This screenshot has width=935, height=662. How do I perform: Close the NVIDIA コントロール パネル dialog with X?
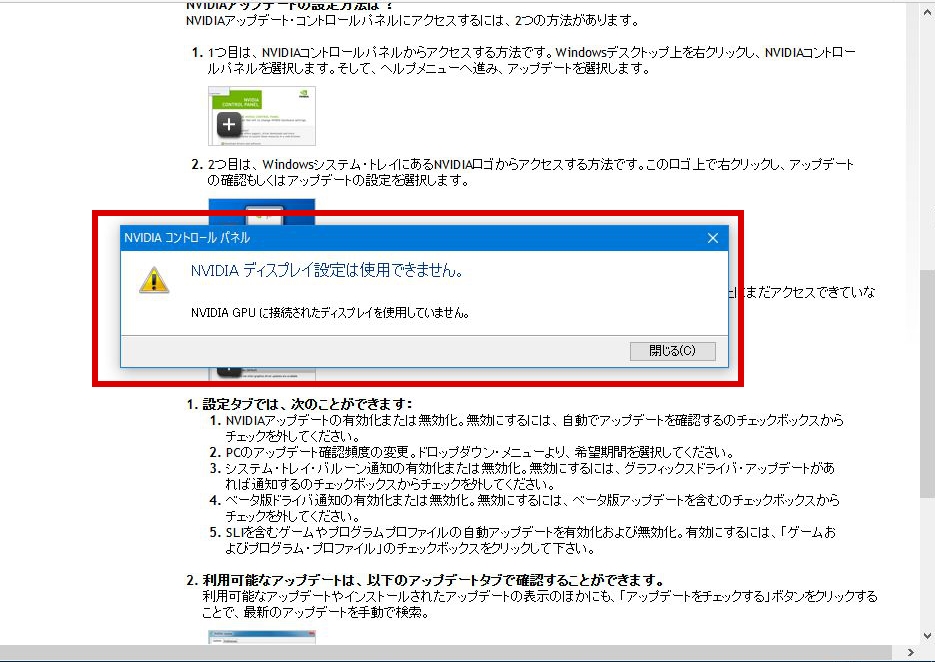click(713, 238)
